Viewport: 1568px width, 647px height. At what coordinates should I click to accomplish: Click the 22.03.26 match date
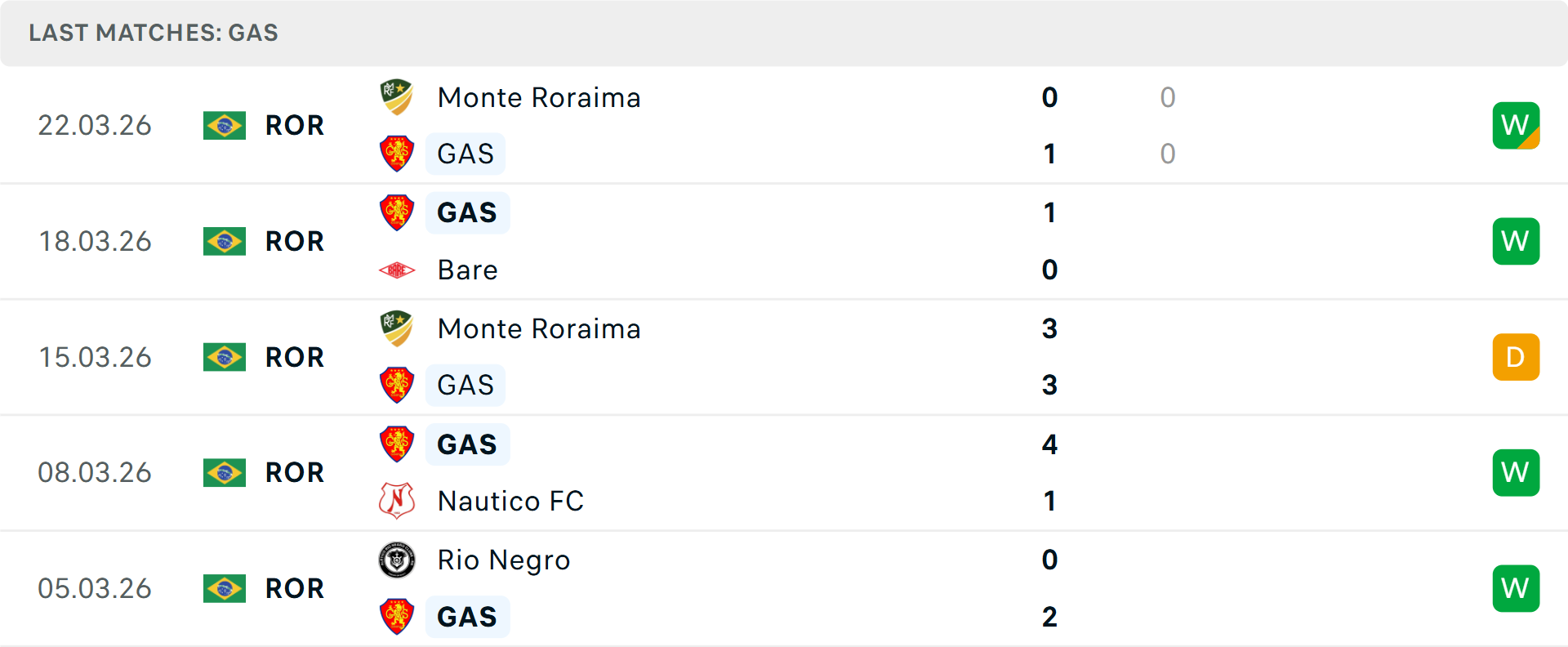coord(95,125)
